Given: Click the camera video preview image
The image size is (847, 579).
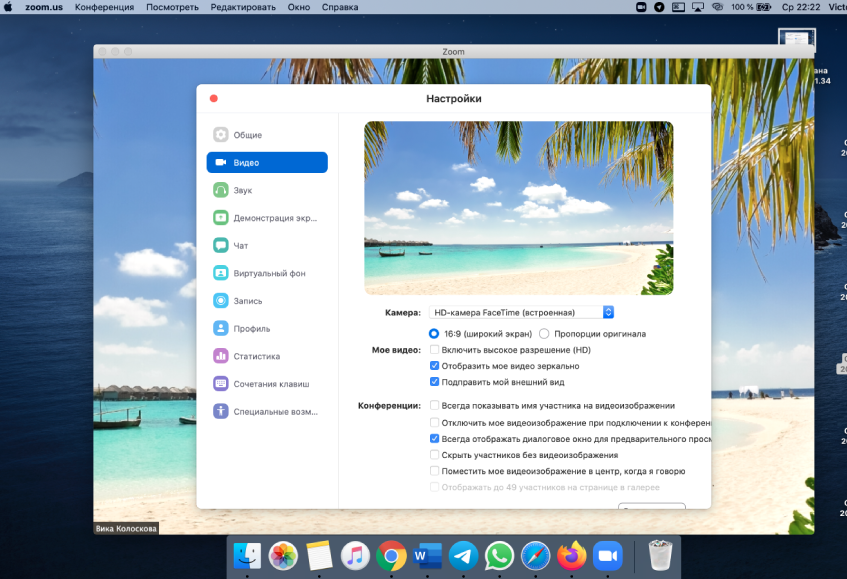Looking at the screenshot, I should coord(519,208).
